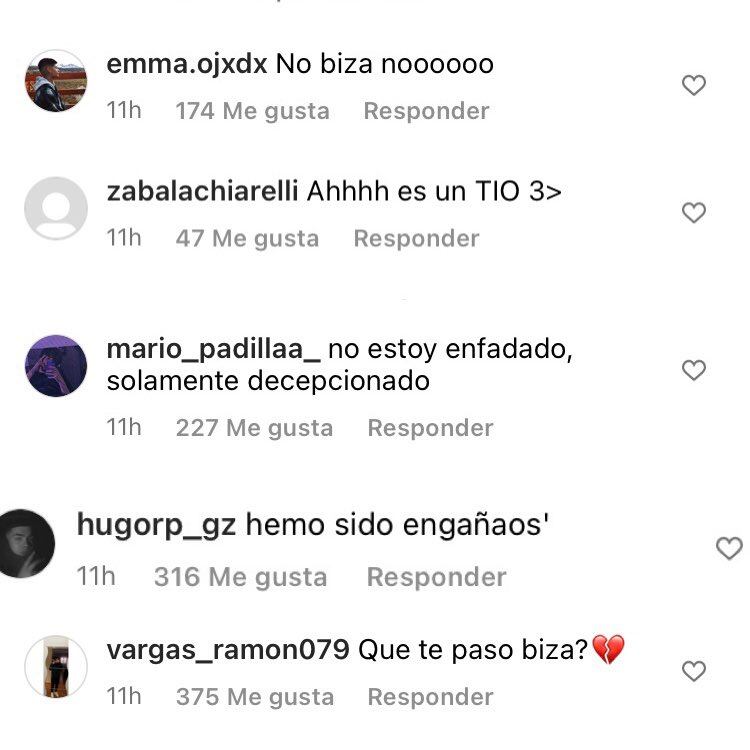Viewport: 750px width, 750px height.
Task: Like the emma.ojxdx comment with the heart
Action: [694, 86]
